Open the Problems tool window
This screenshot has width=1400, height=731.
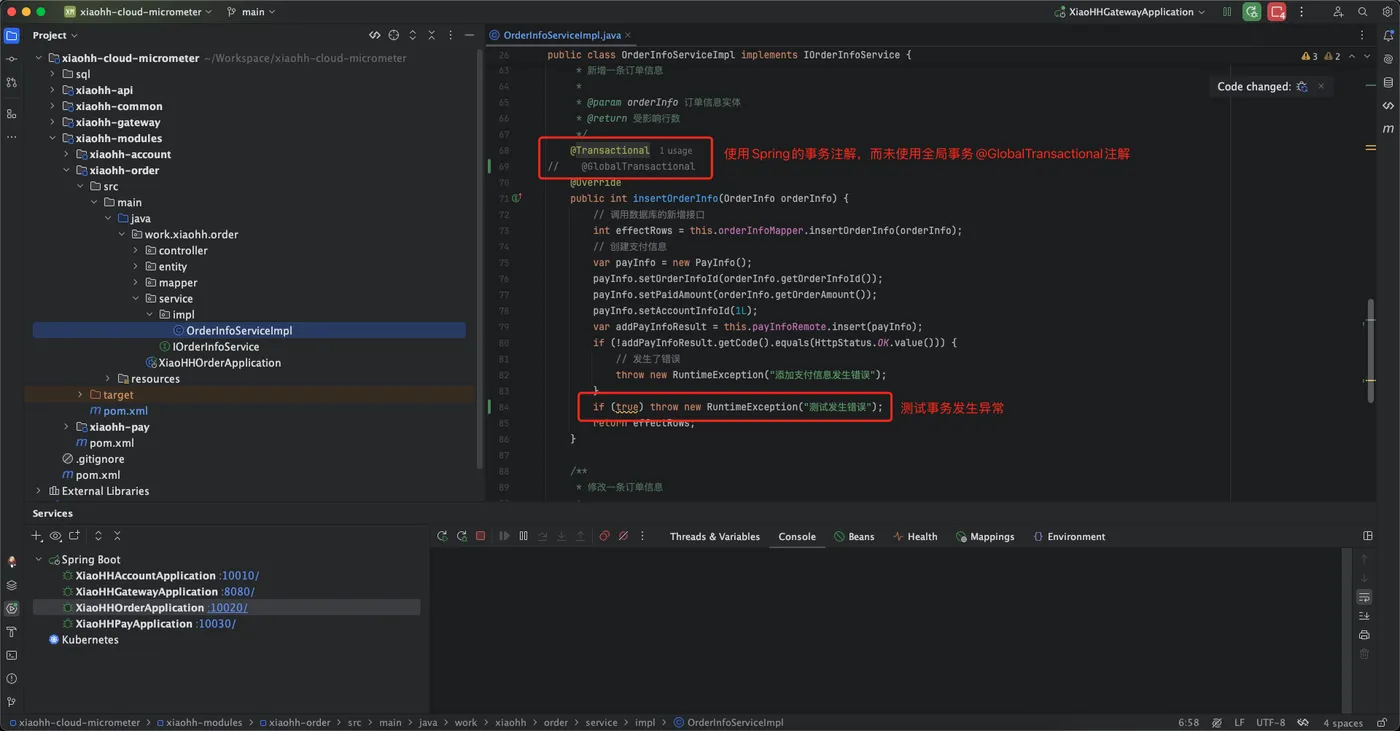(x=12, y=679)
